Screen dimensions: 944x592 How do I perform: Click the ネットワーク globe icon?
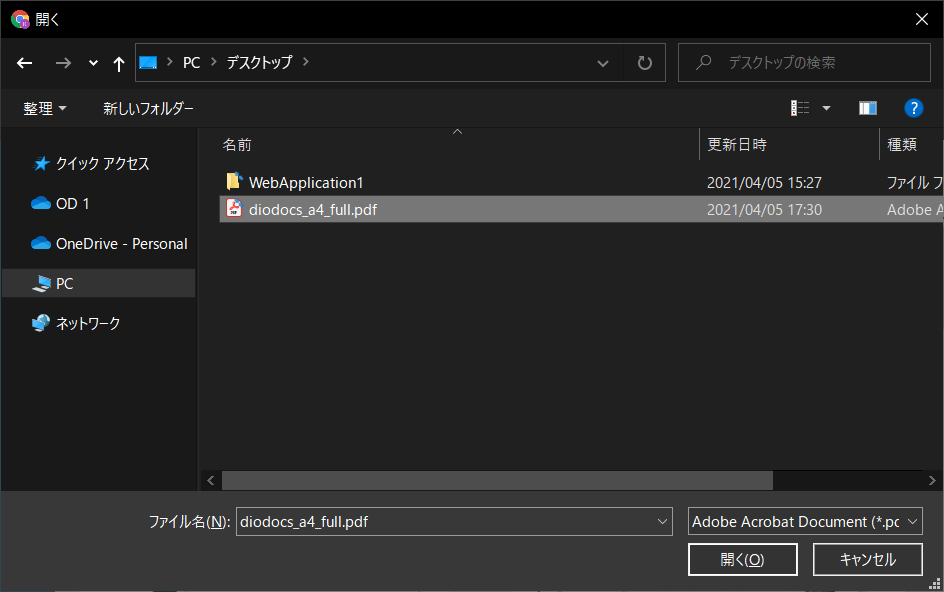tap(41, 323)
